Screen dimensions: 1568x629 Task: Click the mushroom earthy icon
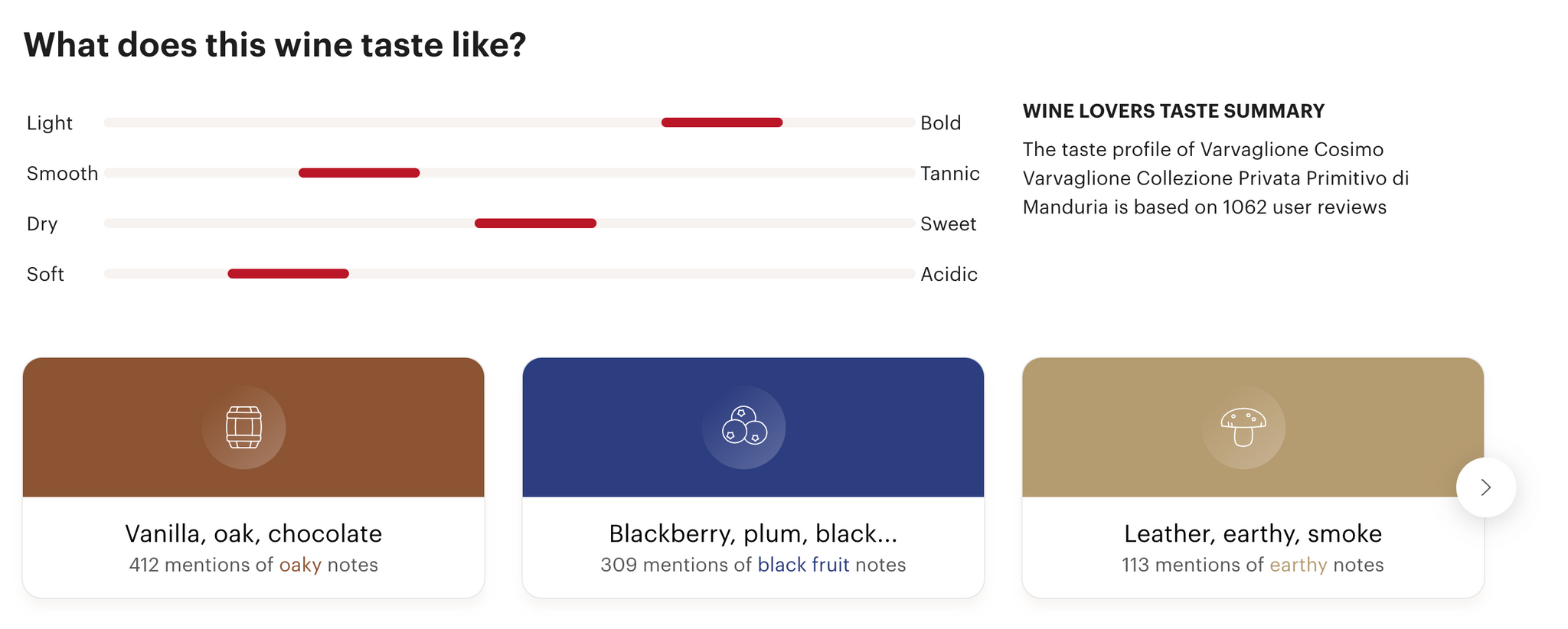coord(1243,427)
